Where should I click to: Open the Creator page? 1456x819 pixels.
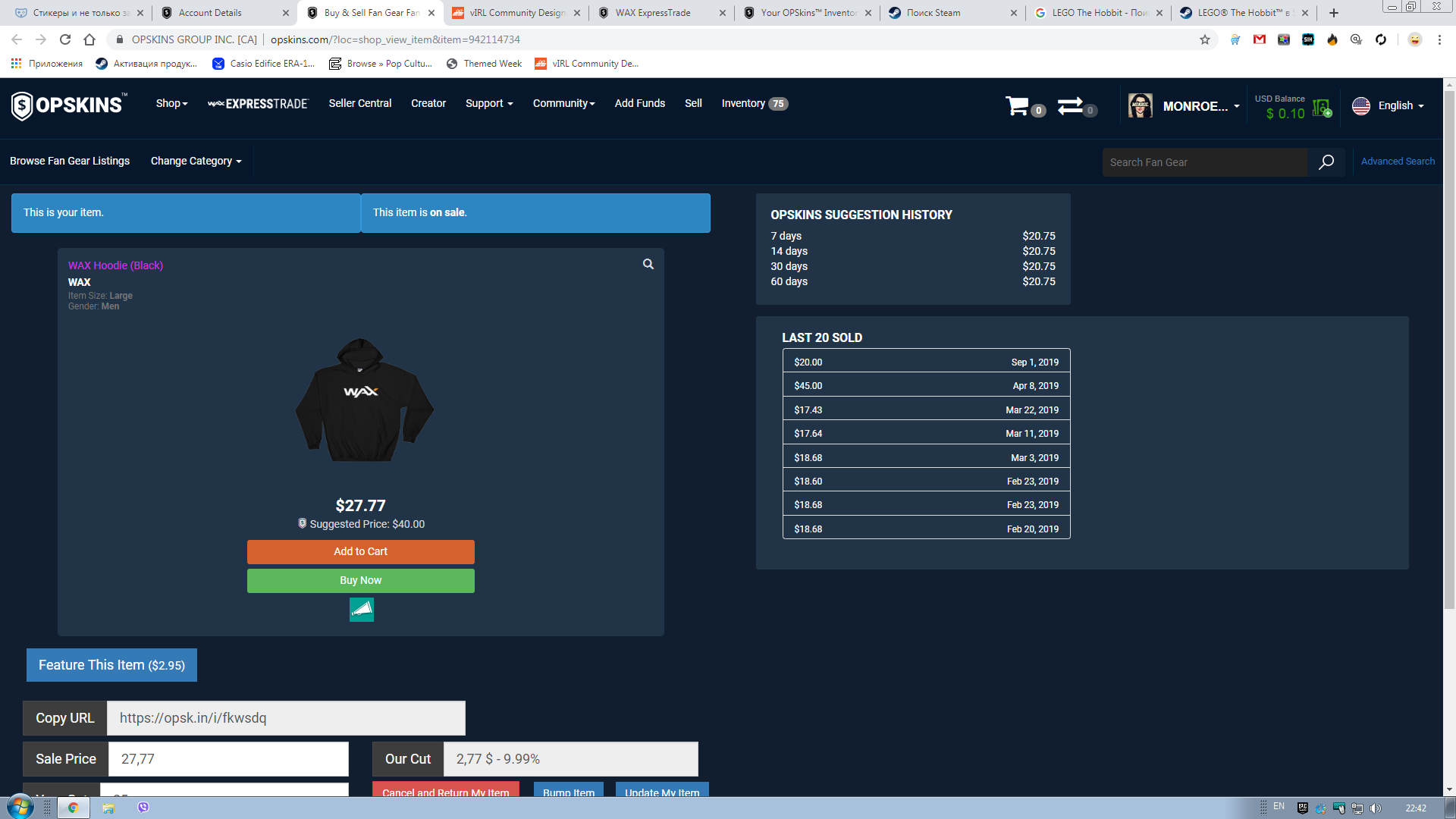coord(428,104)
